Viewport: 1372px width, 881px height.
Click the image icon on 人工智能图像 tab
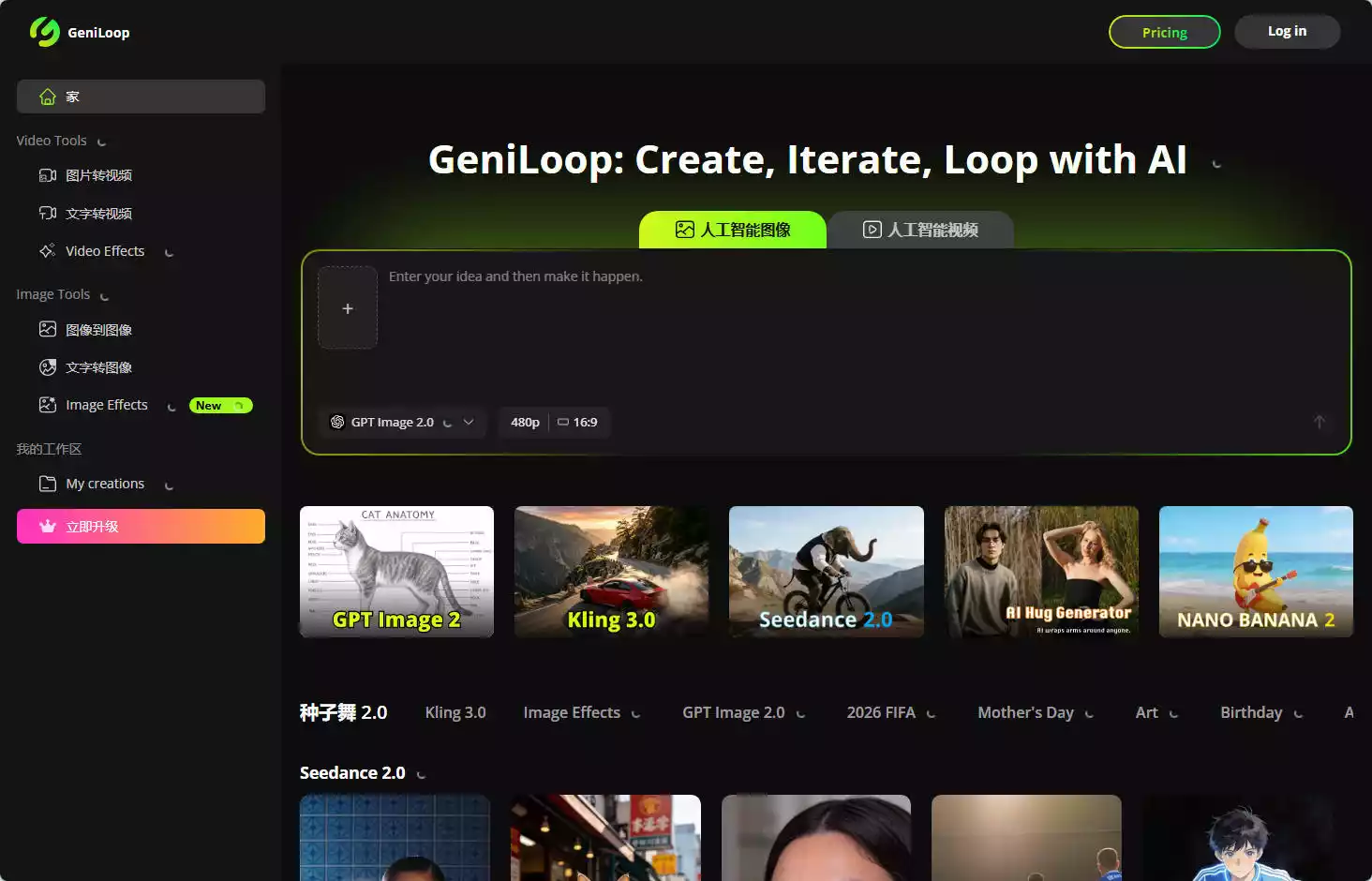(x=685, y=230)
